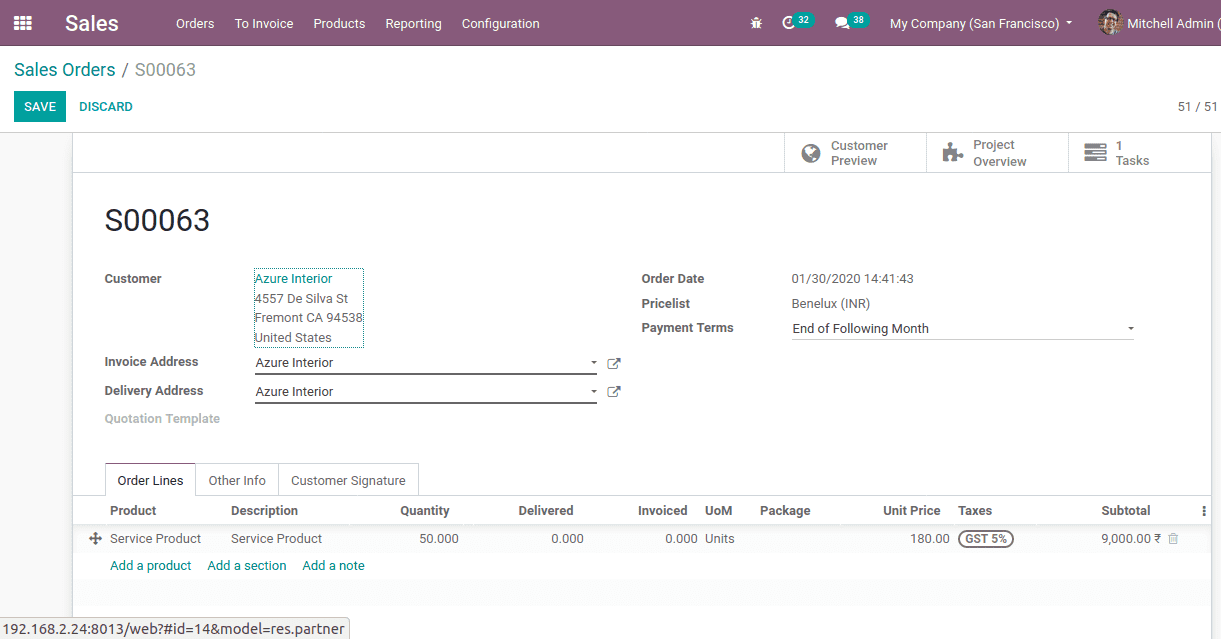The image size is (1221, 639).
Task: Delete the Service Product order line
Action: (x=1173, y=539)
